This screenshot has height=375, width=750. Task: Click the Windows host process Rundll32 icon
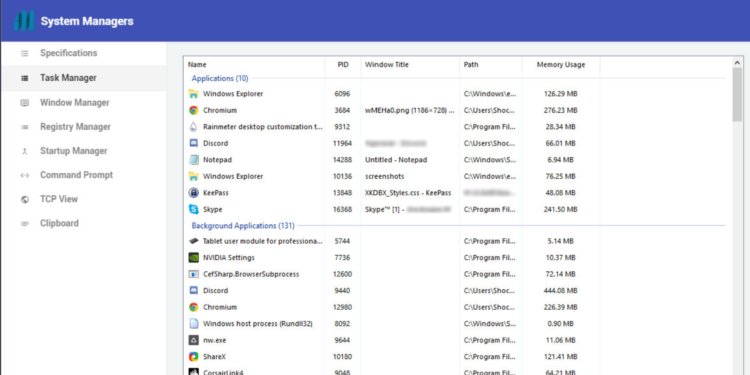tap(193, 324)
